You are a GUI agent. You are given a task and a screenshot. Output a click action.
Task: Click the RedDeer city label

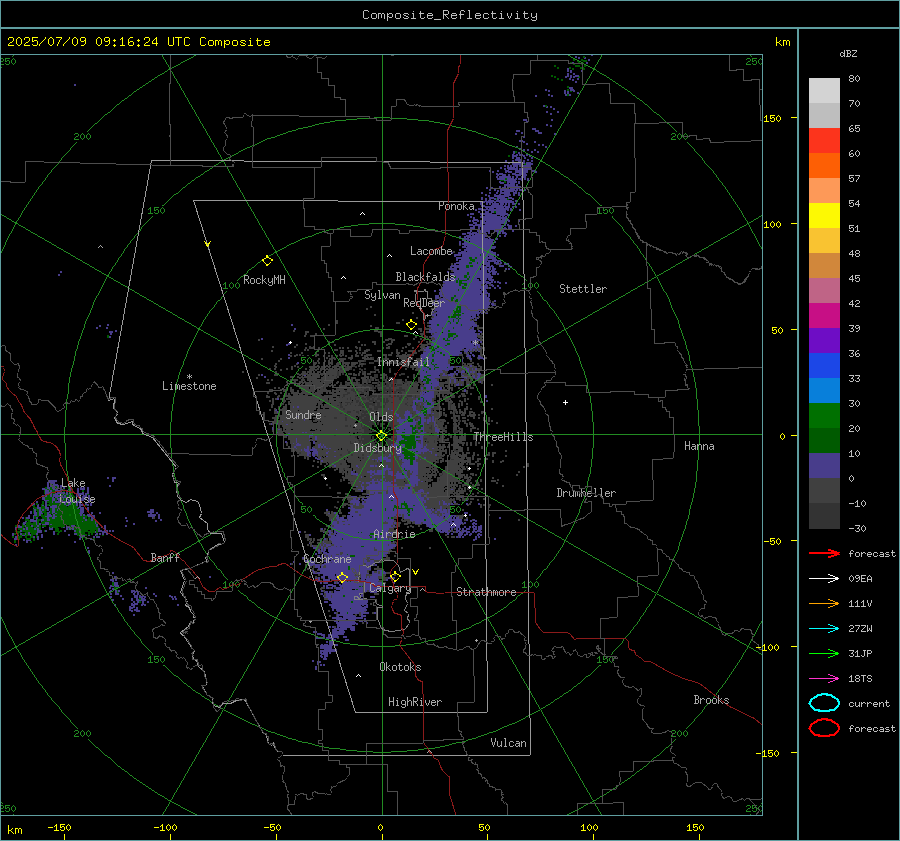[424, 303]
